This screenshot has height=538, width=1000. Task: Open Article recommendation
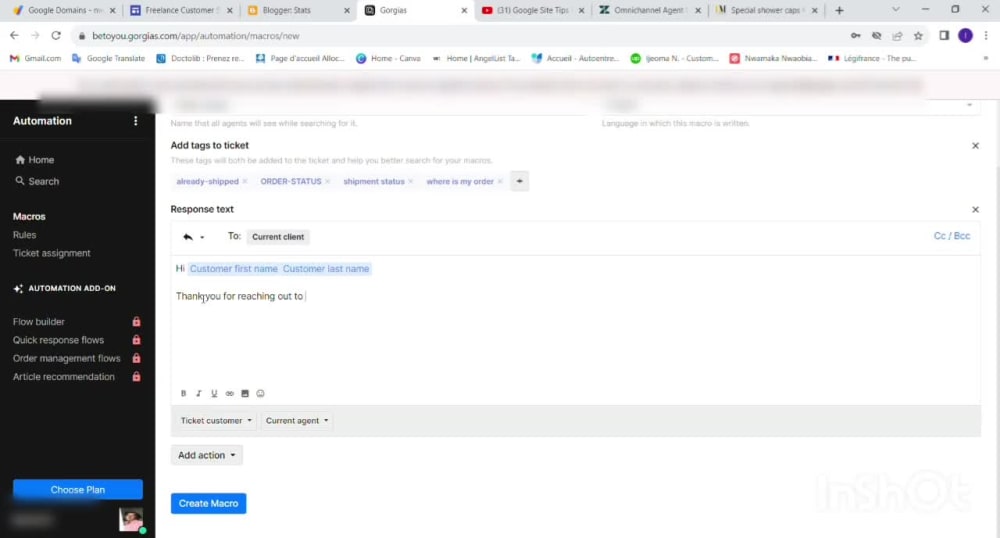[64, 377]
